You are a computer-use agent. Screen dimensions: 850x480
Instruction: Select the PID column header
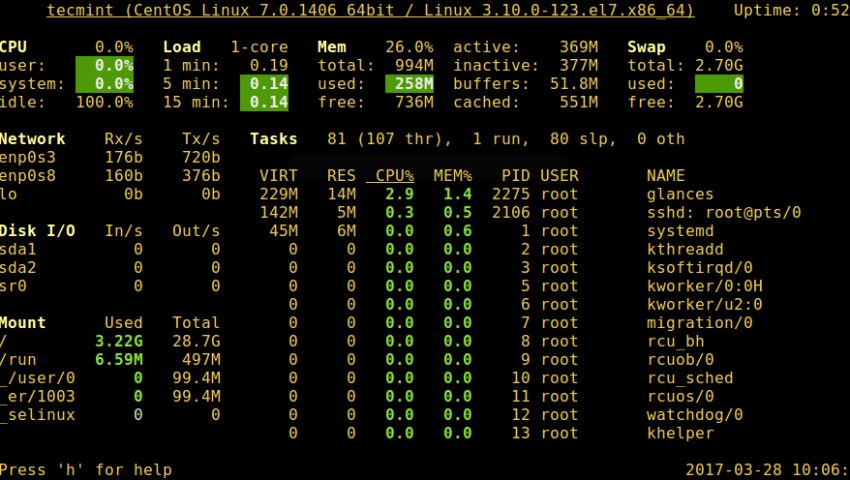(x=515, y=176)
